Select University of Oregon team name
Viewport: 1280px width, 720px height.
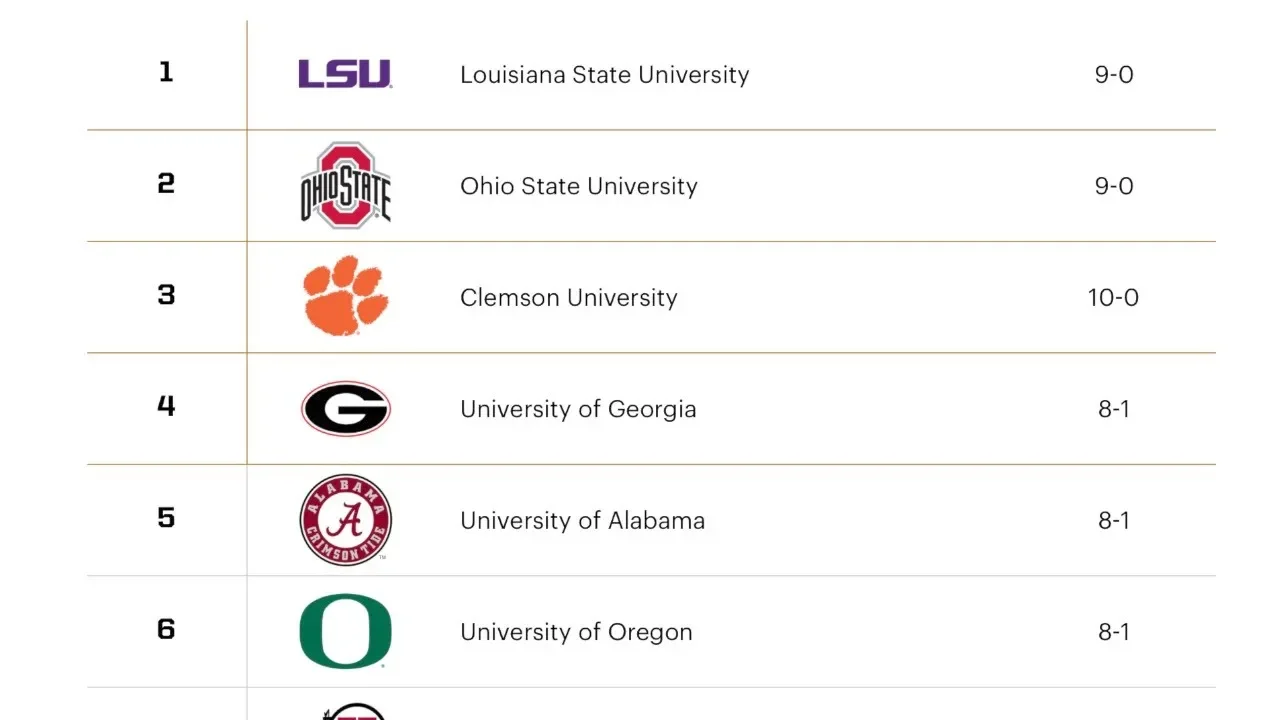[x=576, y=632]
